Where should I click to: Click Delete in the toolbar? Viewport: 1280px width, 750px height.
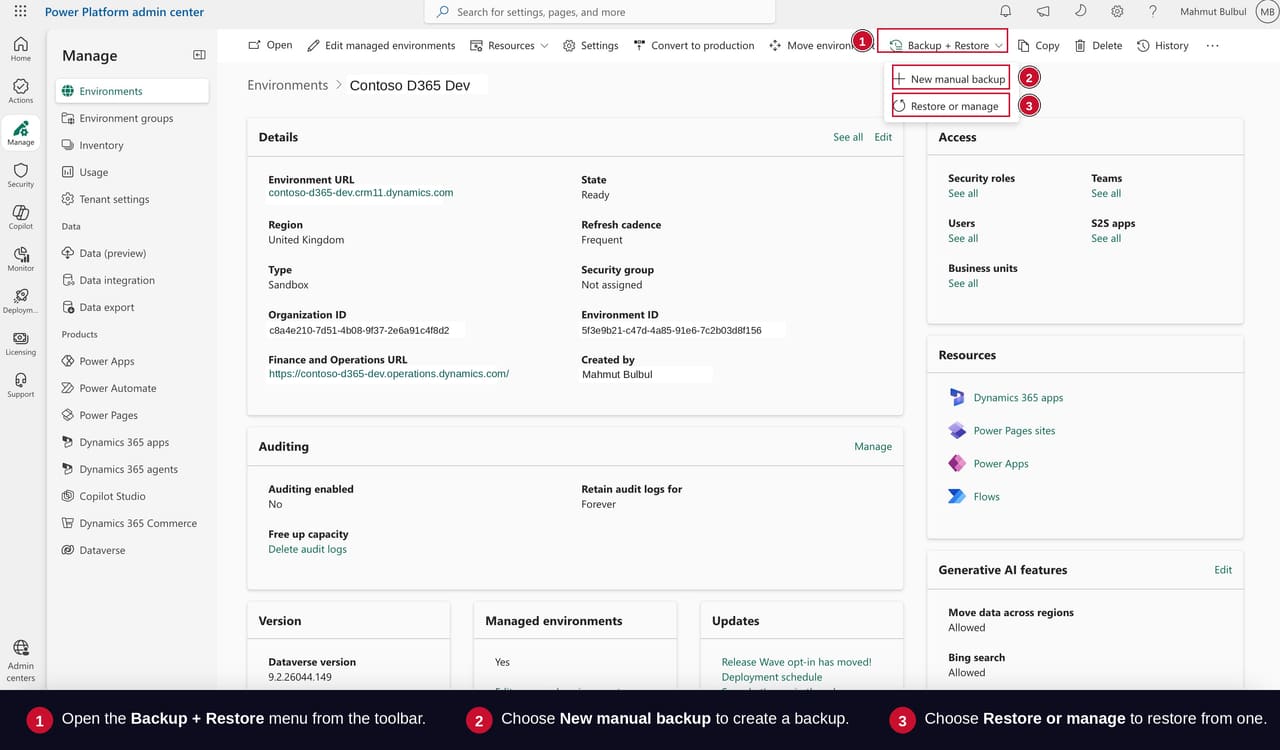tap(1098, 45)
